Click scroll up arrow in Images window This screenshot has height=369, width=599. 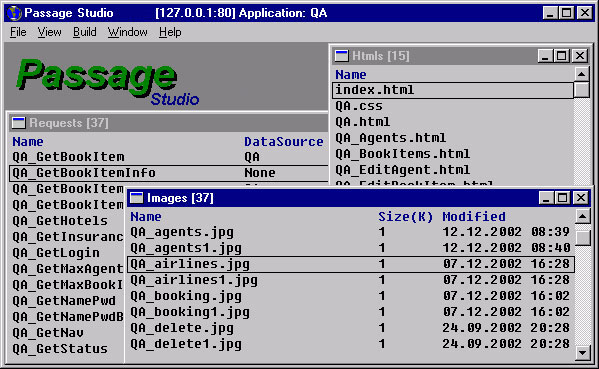click(x=583, y=217)
